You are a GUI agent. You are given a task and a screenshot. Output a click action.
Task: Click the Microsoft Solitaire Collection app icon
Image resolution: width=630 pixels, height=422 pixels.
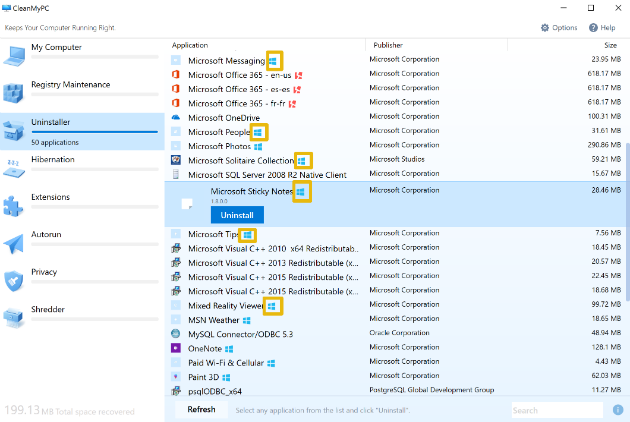pos(176,160)
